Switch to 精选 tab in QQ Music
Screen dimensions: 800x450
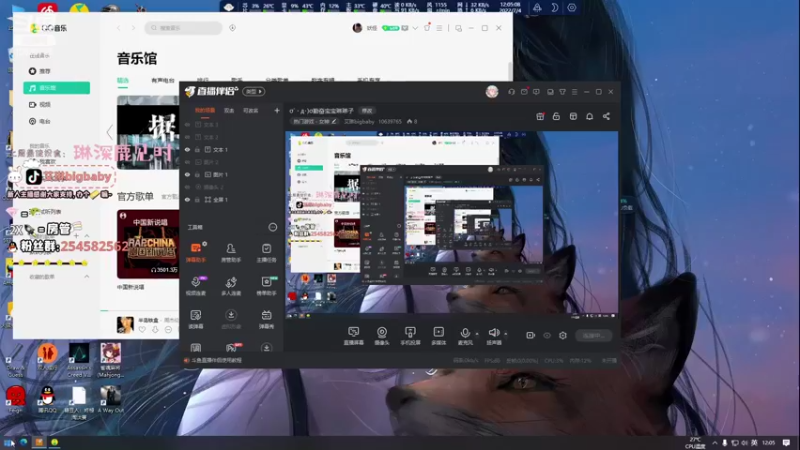[x=123, y=81]
